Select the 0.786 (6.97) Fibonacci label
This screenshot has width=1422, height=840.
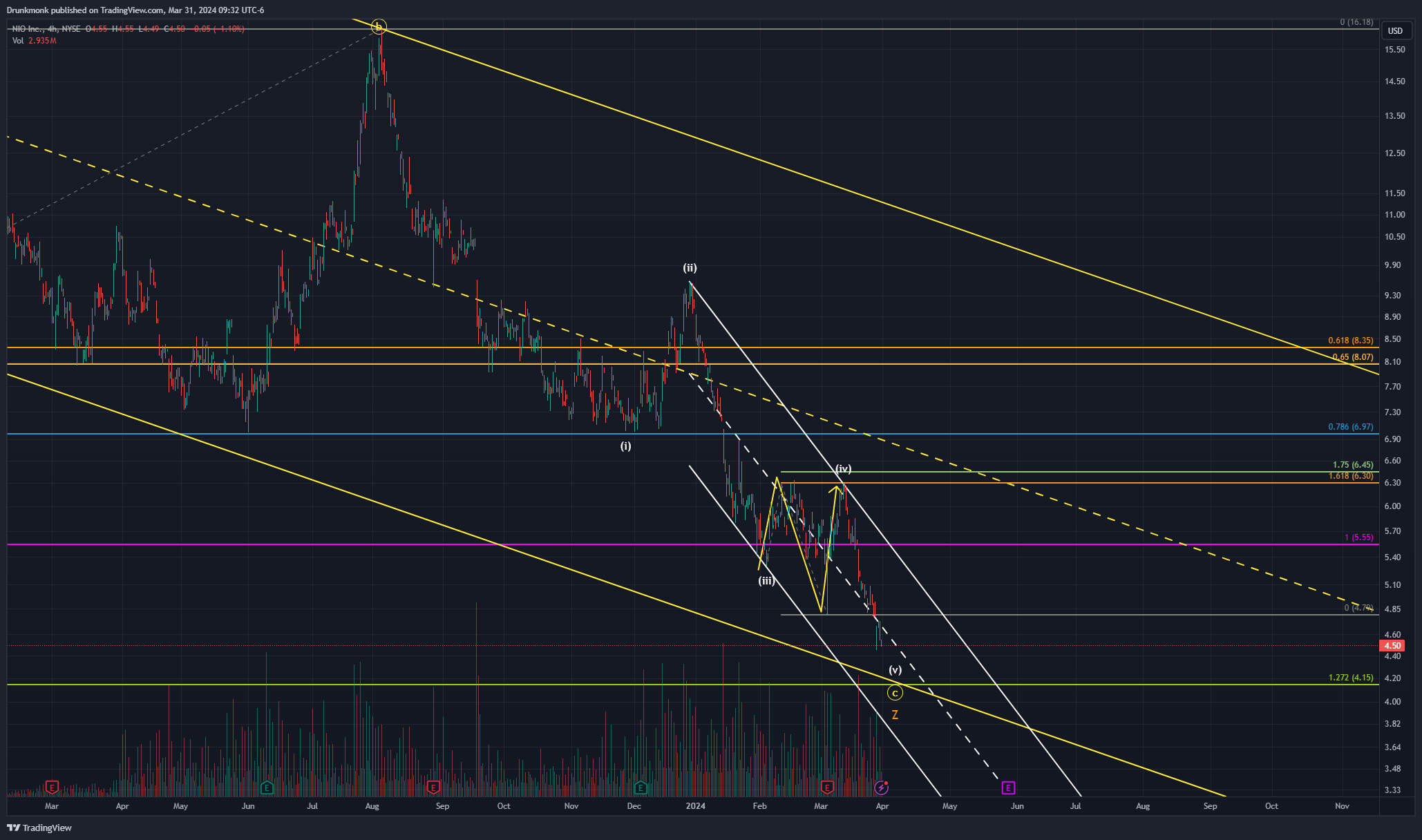[1350, 427]
